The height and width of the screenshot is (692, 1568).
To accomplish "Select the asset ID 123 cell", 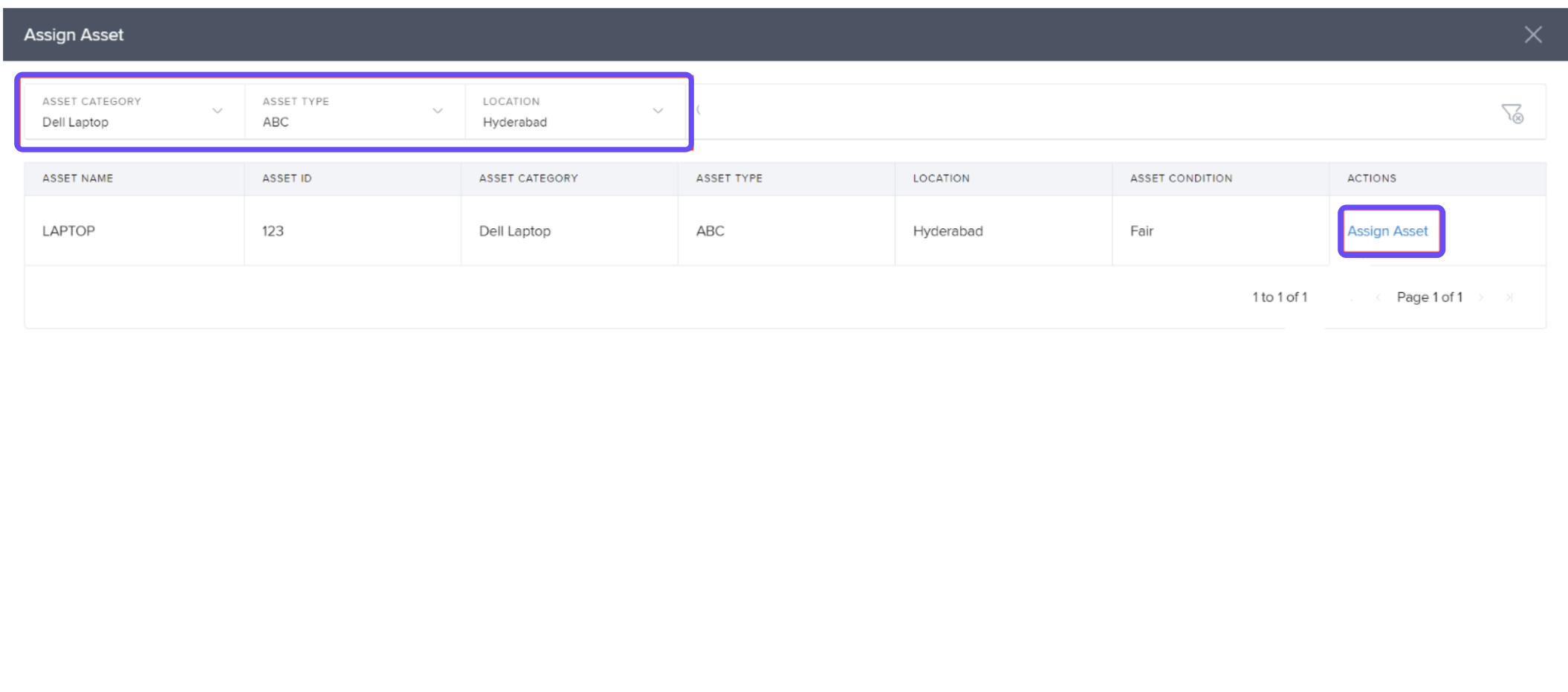I will 273,231.
